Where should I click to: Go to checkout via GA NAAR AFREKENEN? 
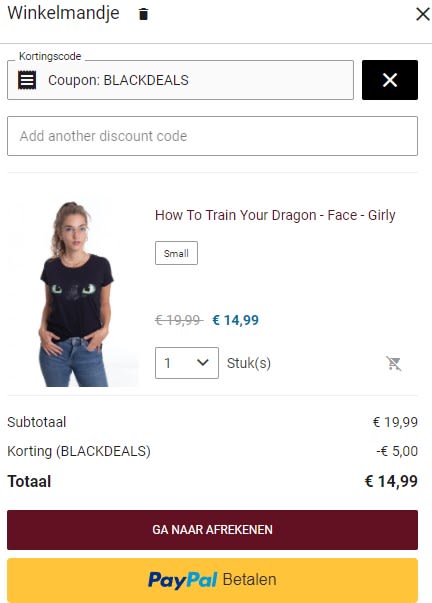(x=212, y=530)
